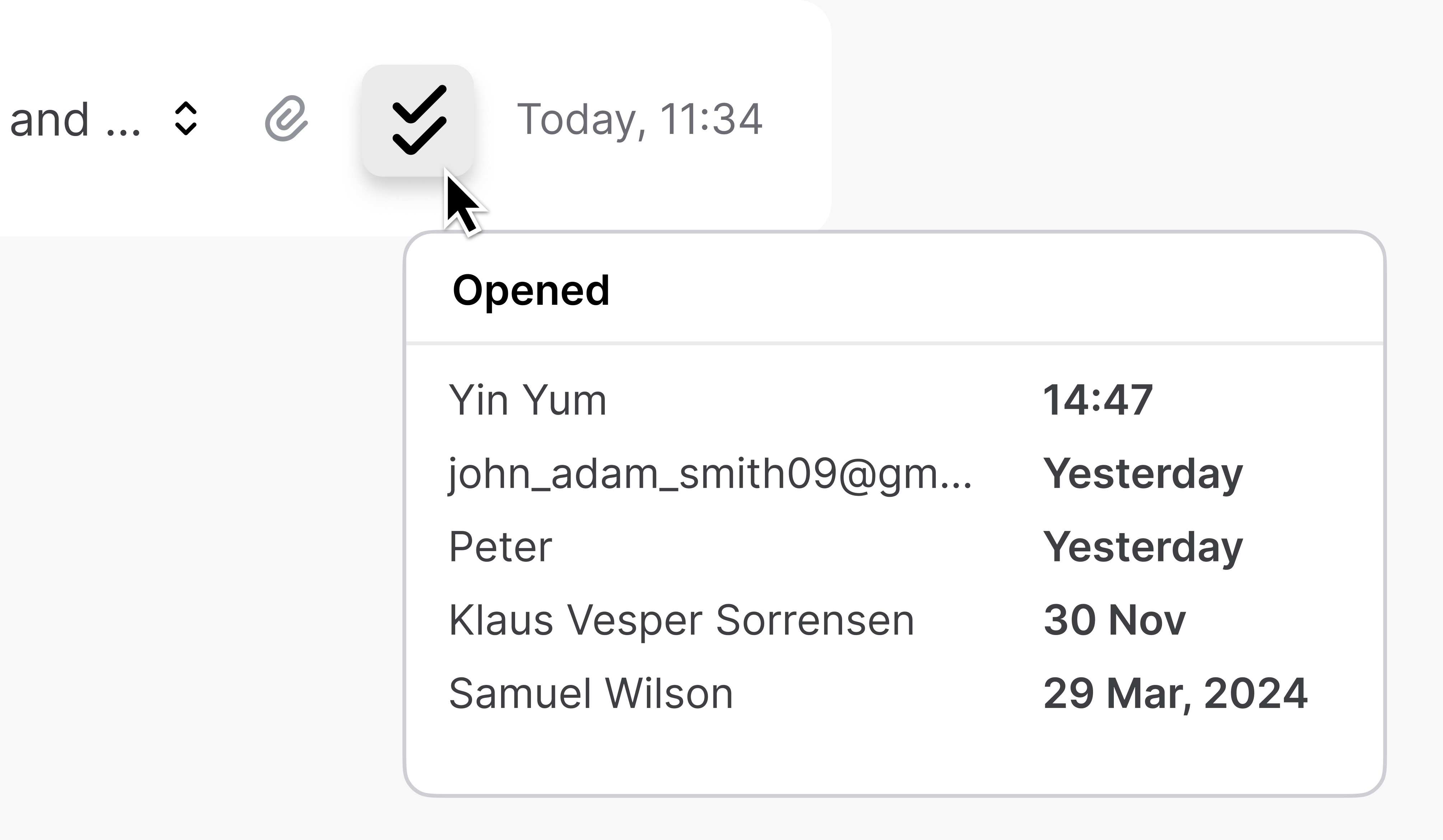Click the paperclip attachment icon
Image resolution: width=1443 pixels, height=840 pixels.
click(x=286, y=119)
